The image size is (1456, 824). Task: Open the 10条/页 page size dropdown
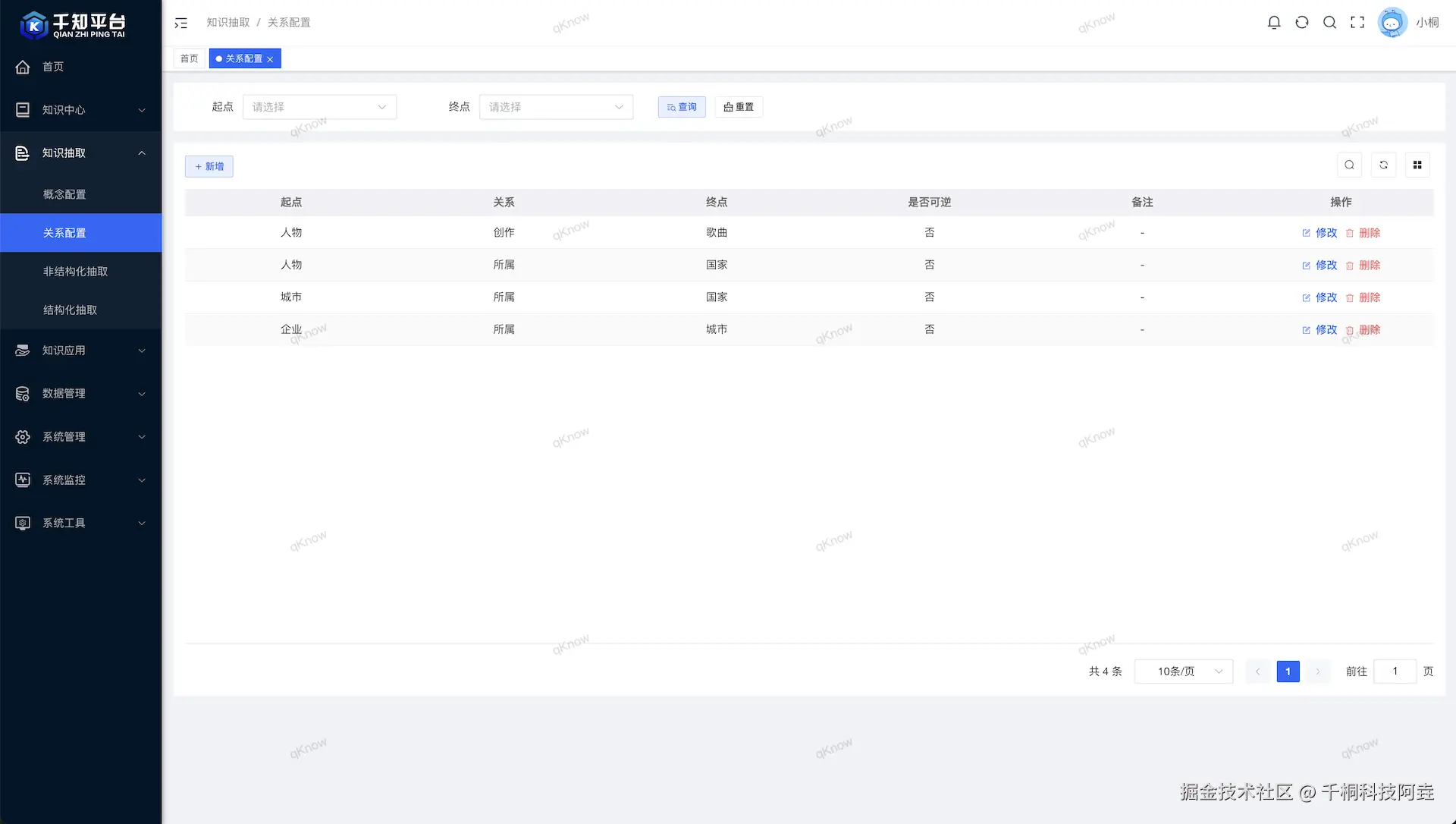coord(1183,671)
